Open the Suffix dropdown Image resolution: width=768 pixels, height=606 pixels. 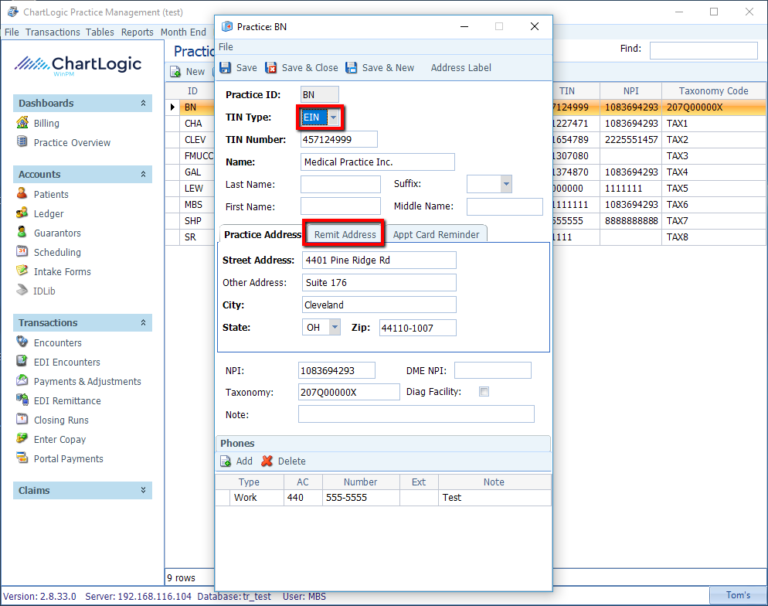click(506, 184)
